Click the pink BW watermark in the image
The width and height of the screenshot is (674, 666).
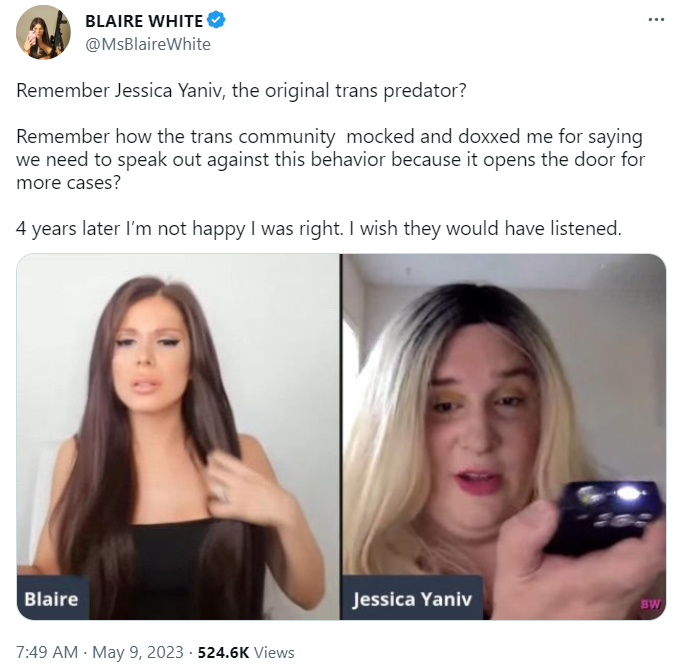coord(650,604)
